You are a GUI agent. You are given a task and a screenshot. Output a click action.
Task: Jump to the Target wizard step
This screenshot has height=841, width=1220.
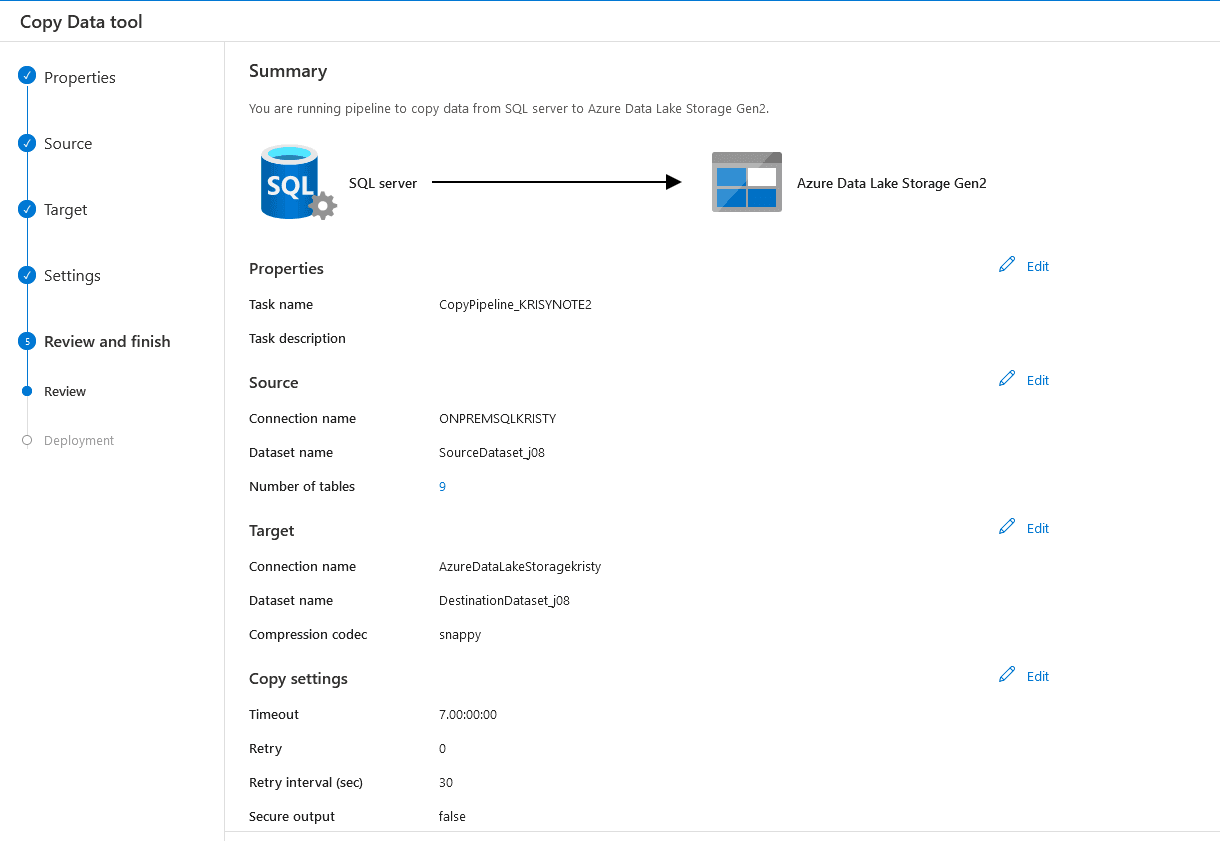click(66, 210)
